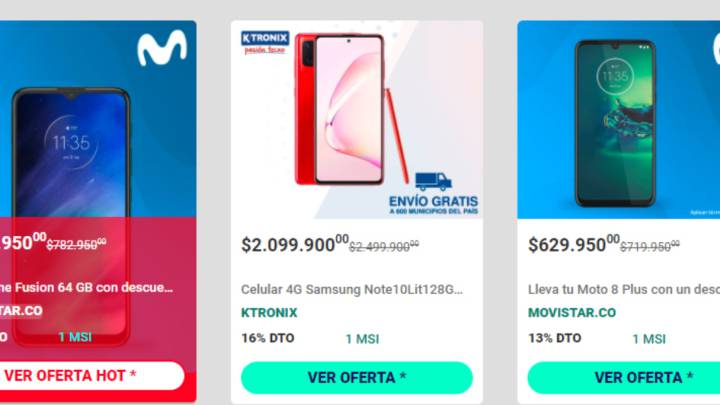Screen dimensions: 720x405
Task: Click the Envío Gratis banner text
Action: tap(433, 205)
